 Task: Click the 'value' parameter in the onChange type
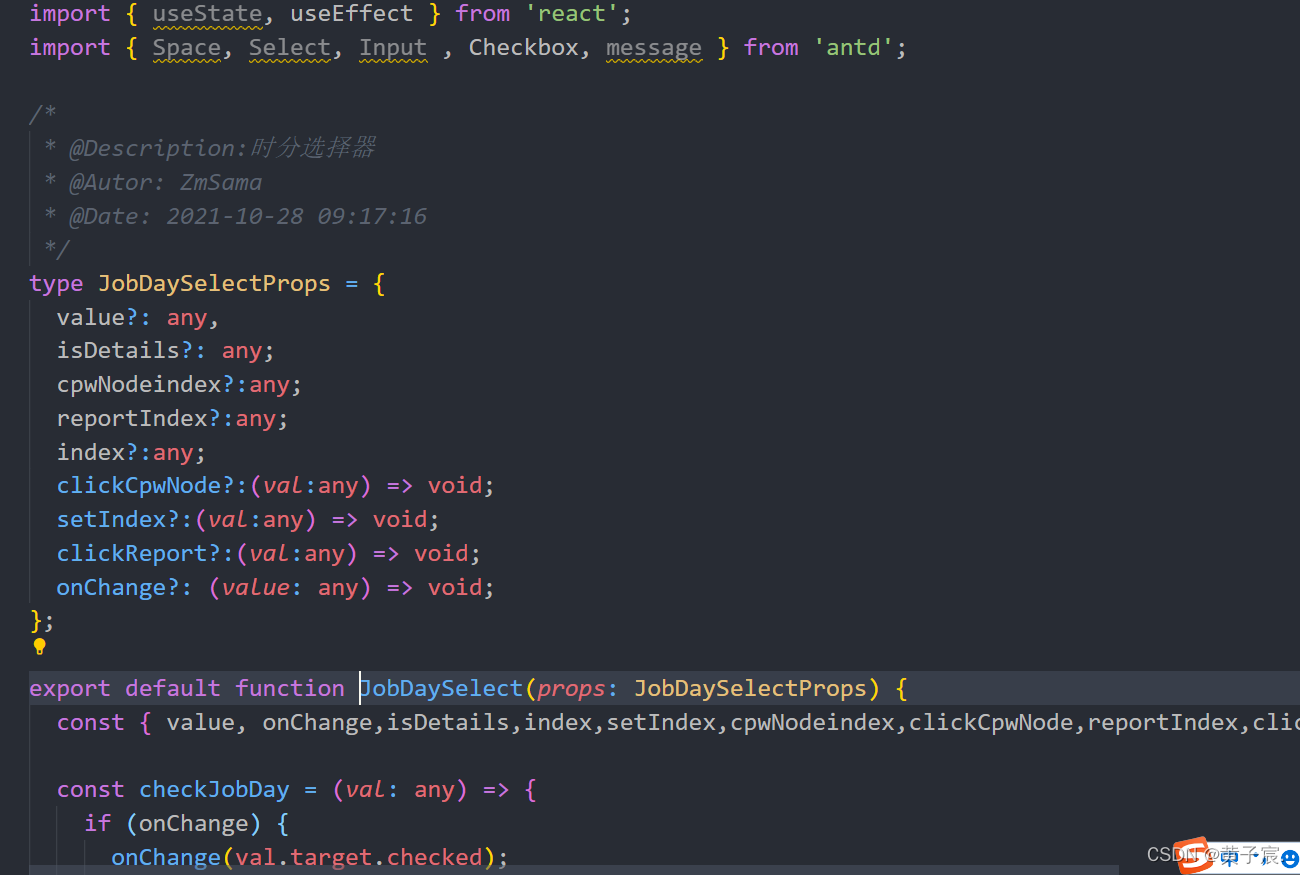tap(255, 588)
